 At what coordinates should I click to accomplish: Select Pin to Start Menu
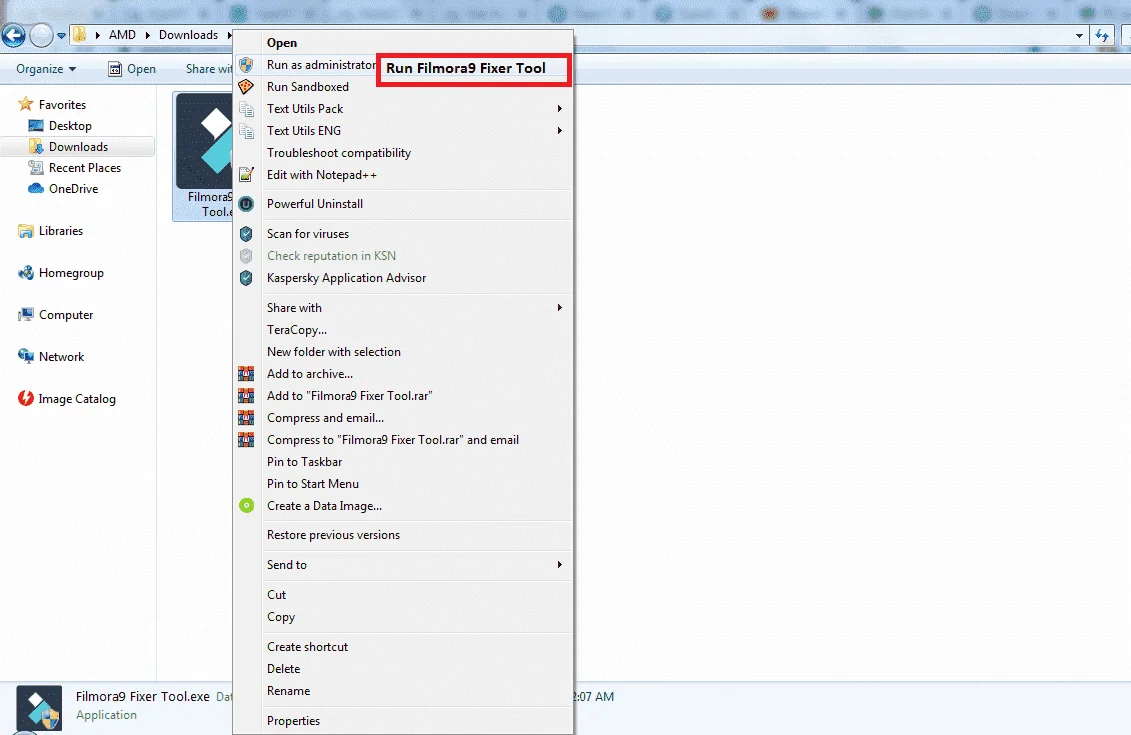coord(402,484)
